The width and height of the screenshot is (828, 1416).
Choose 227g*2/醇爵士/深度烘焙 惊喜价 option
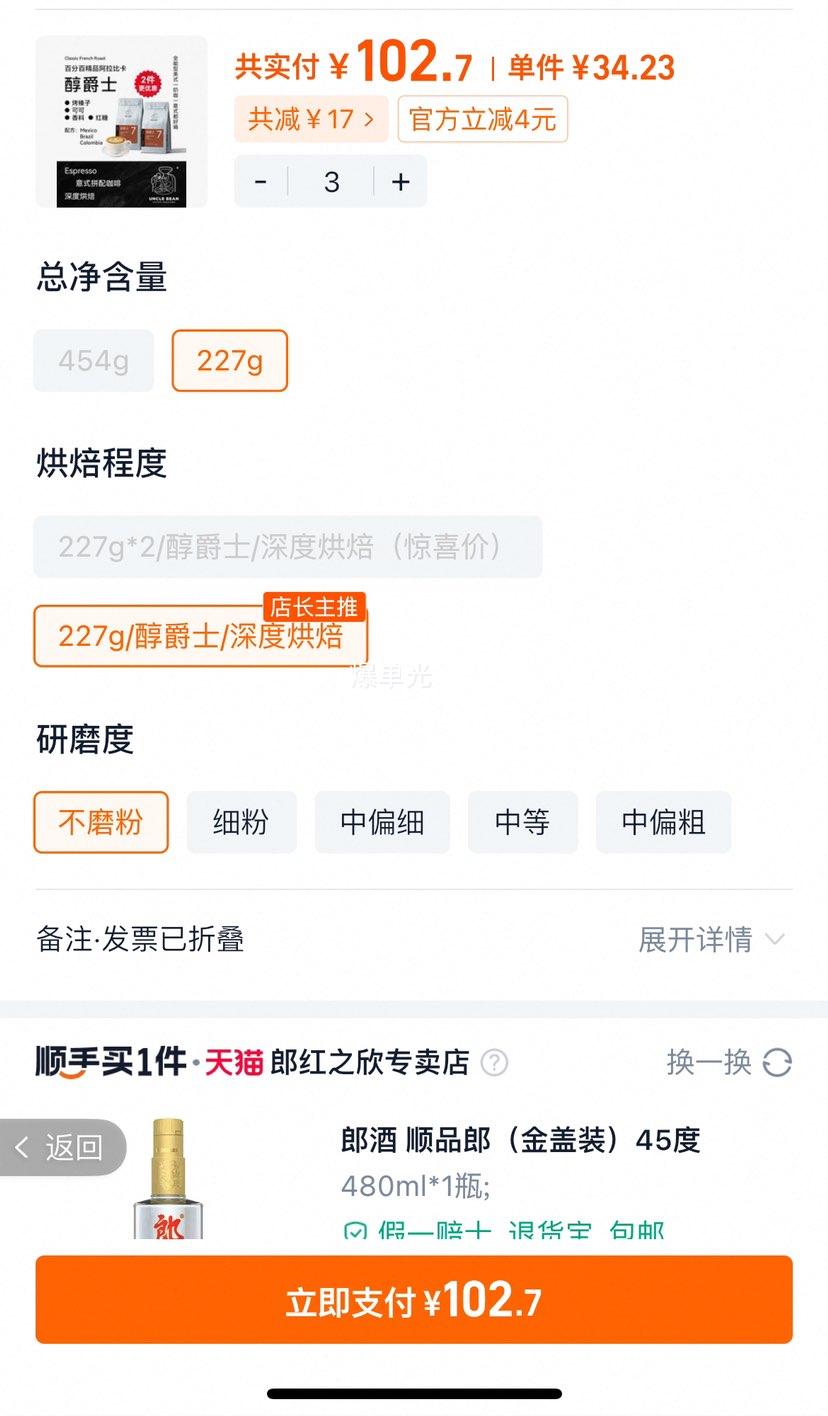(288, 546)
